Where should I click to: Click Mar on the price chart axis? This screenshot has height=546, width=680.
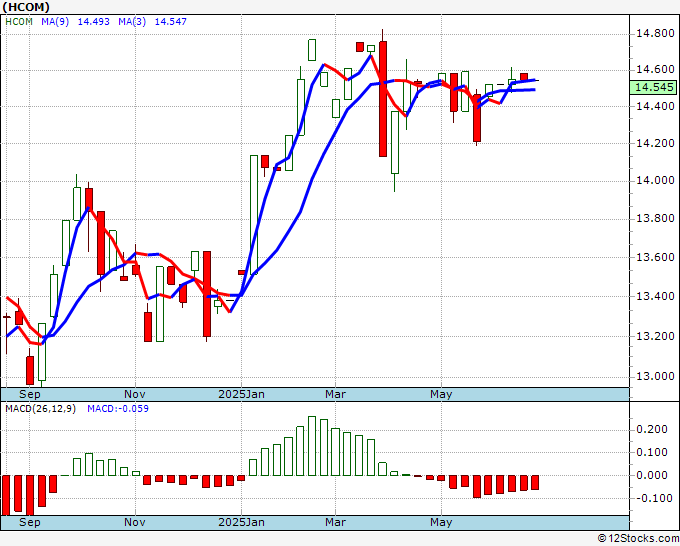point(335,394)
